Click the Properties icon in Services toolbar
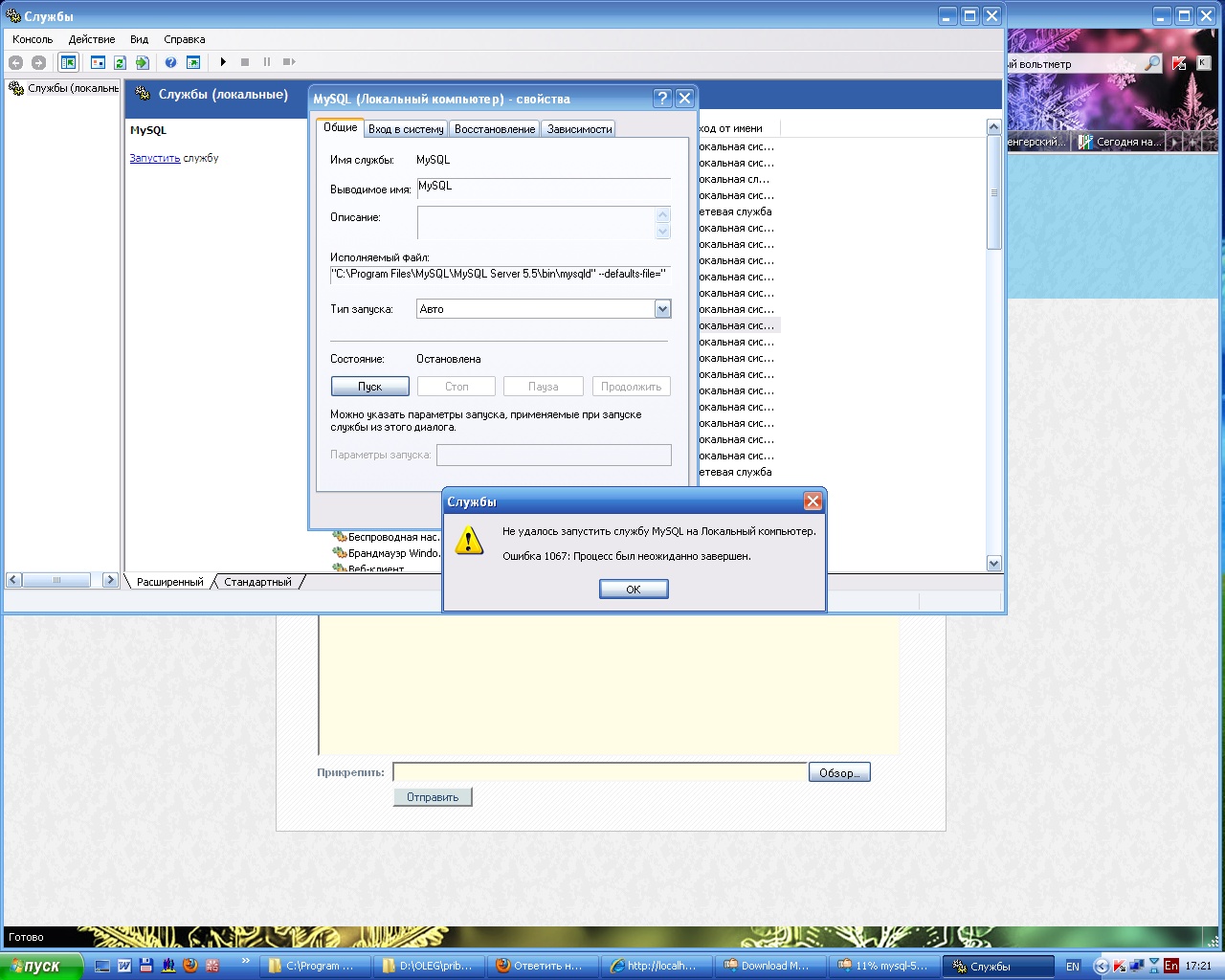This screenshot has height=980, width=1225. point(98,62)
